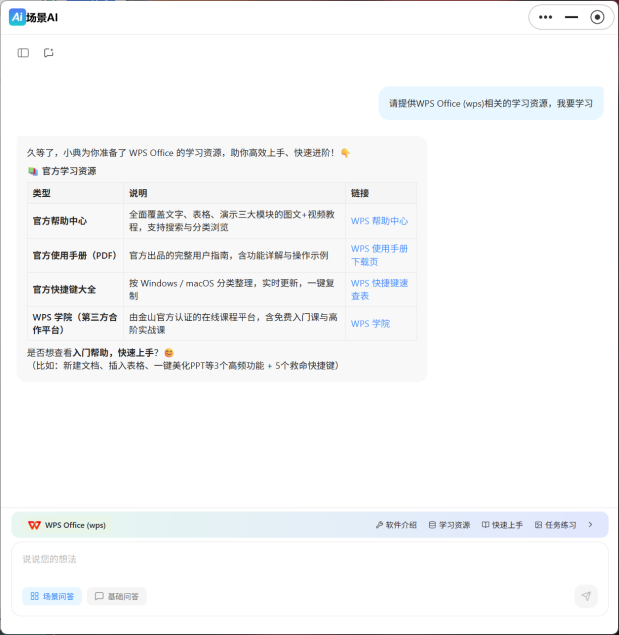Viewport: 619px width, 635px height.
Task: Click the description starting 由金山官方认证
Action: coord(233,324)
